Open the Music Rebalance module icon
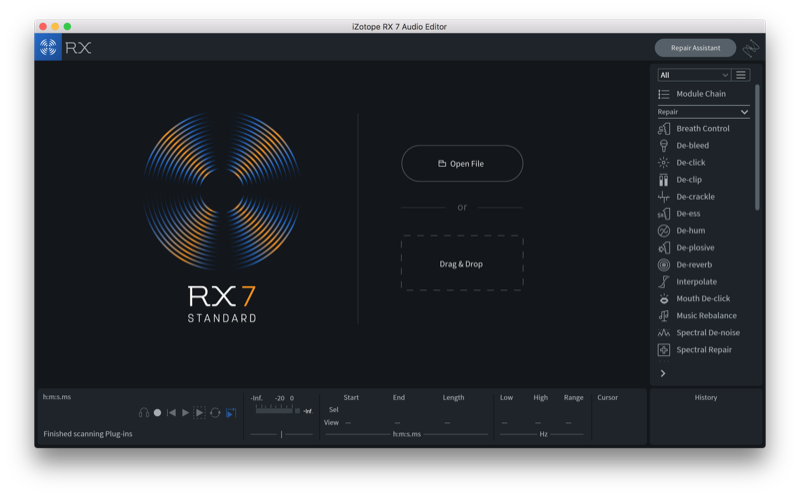 click(x=663, y=316)
